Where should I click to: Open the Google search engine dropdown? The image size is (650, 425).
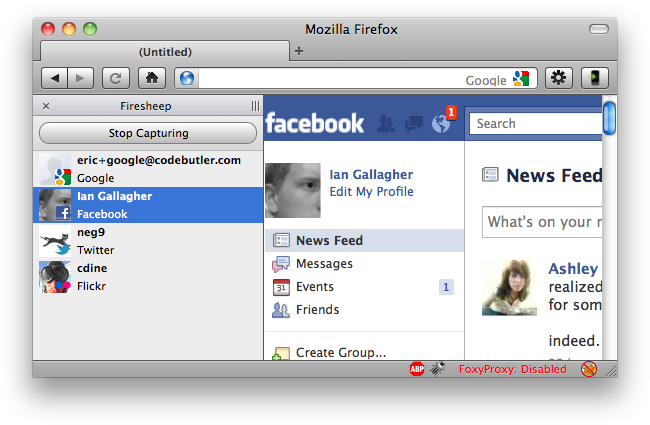click(x=521, y=79)
